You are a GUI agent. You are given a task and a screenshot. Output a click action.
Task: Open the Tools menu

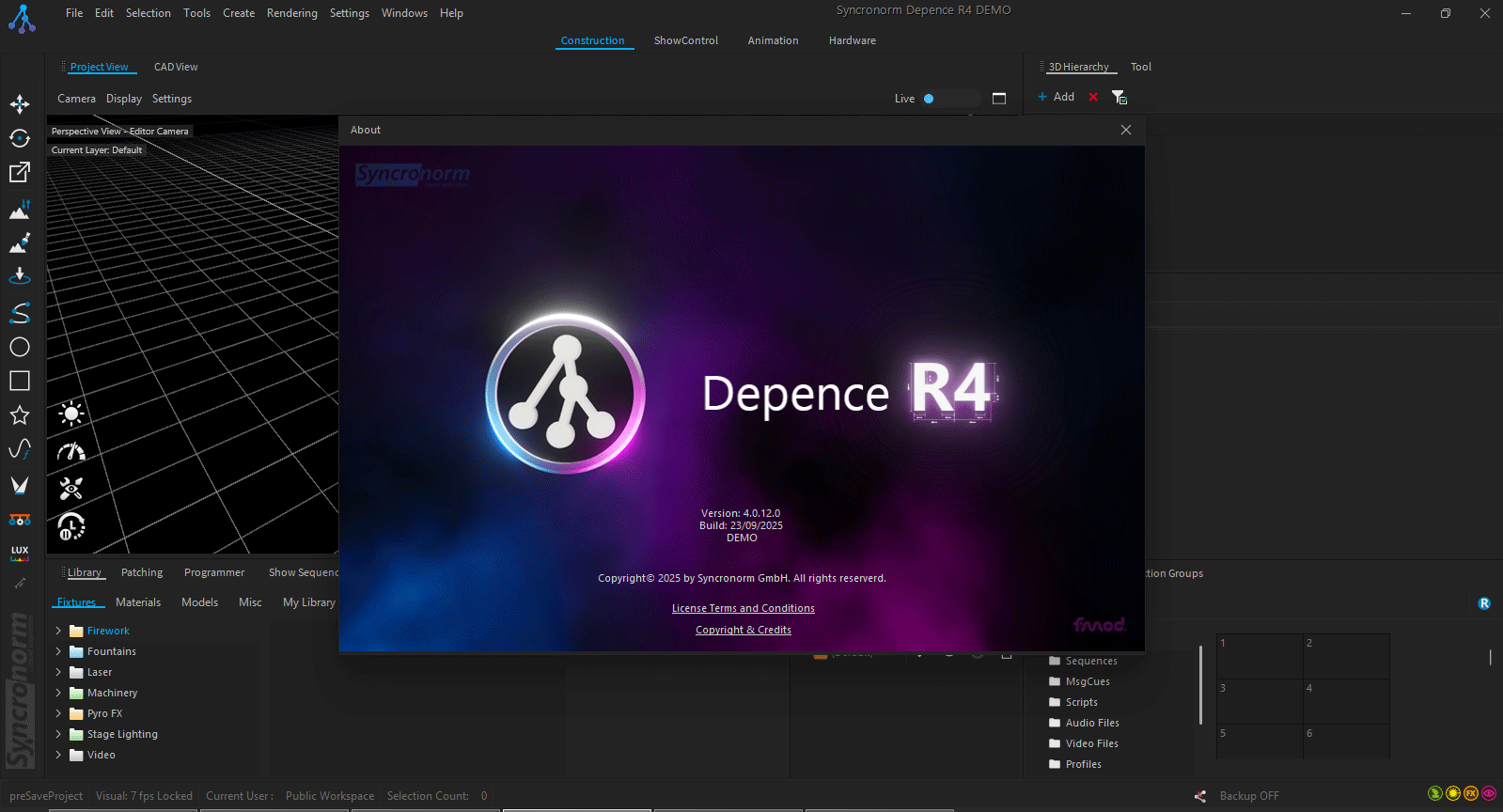(196, 13)
